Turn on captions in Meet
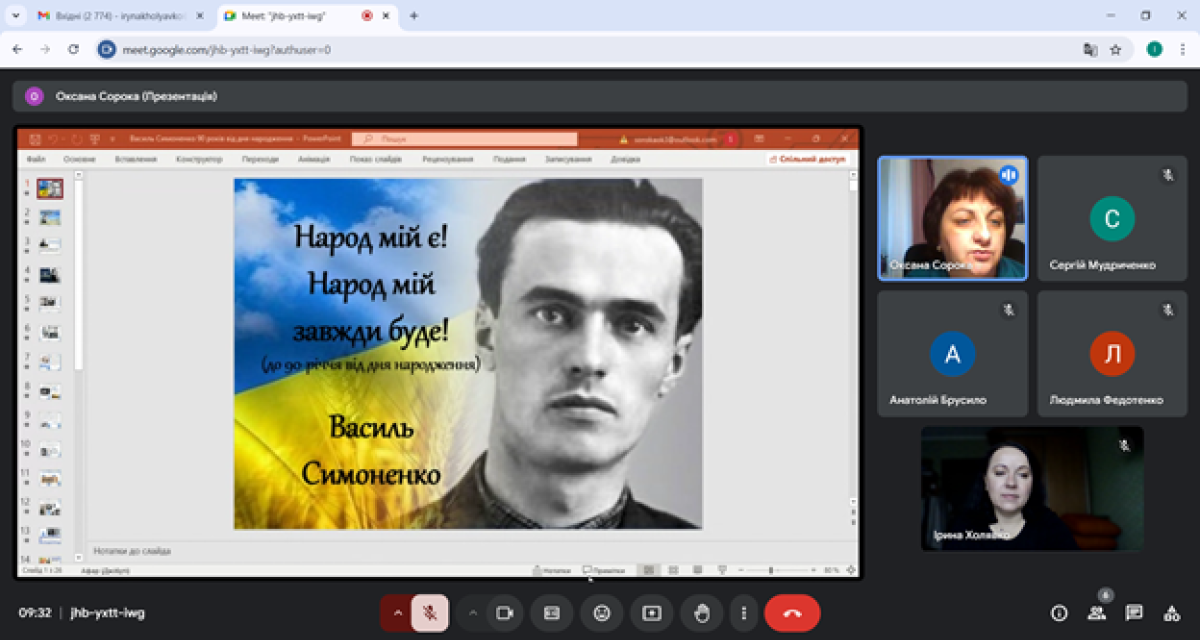The height and width of the screenshot is (640, 1200). click(551, 613)
